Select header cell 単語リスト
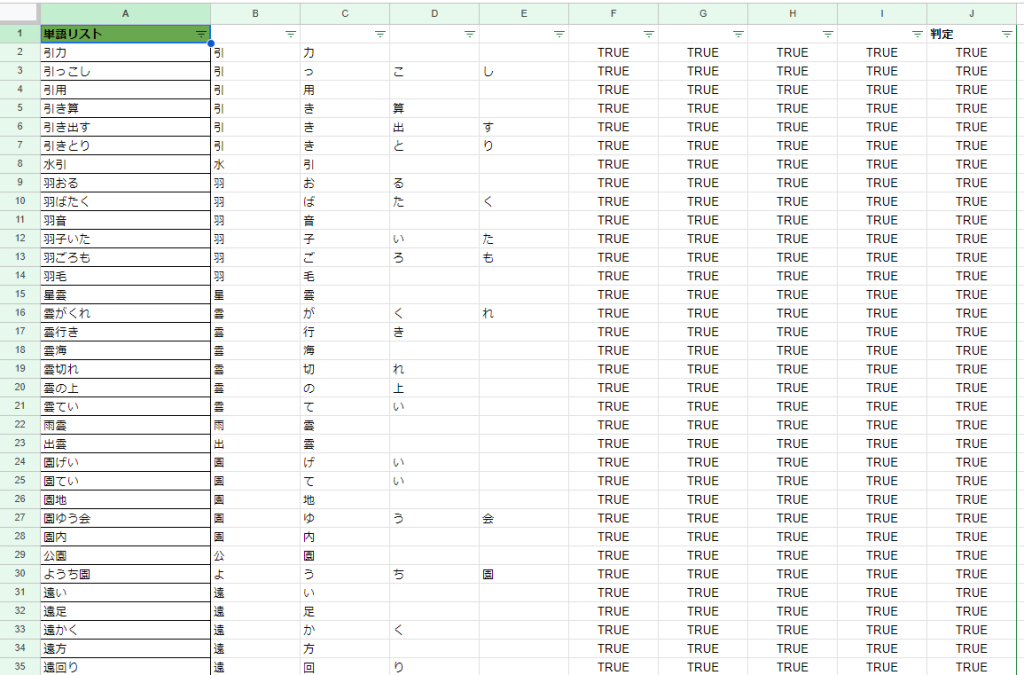This screenshot has width=1024, height=675. (x=125, y=34)
